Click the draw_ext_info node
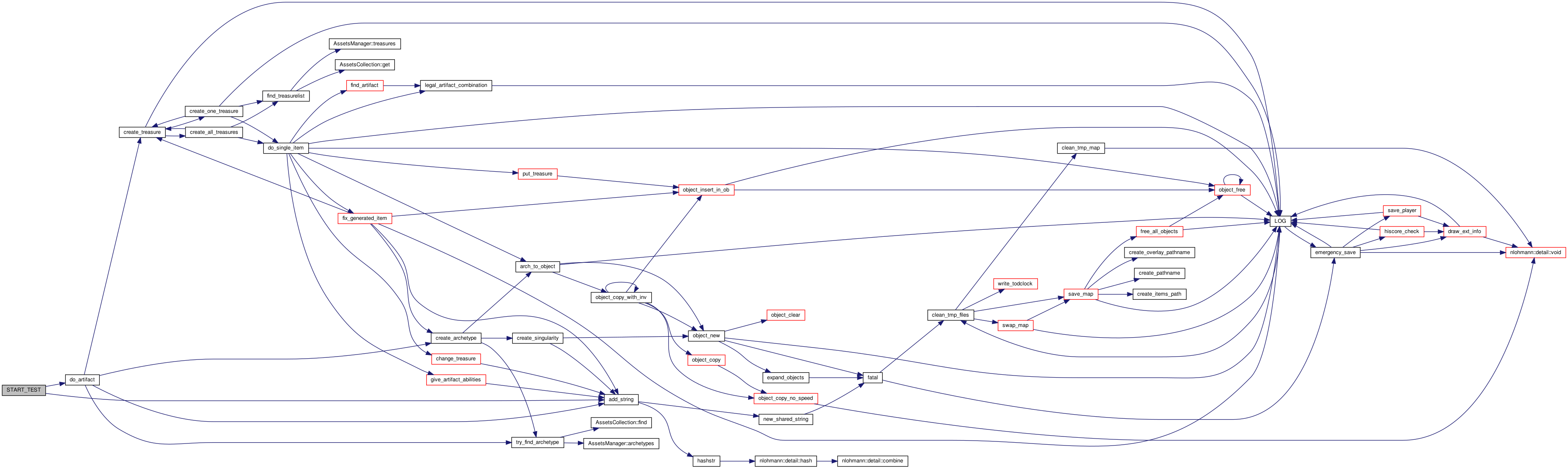The image size is (1568, 469). [x=1465, y=232]
